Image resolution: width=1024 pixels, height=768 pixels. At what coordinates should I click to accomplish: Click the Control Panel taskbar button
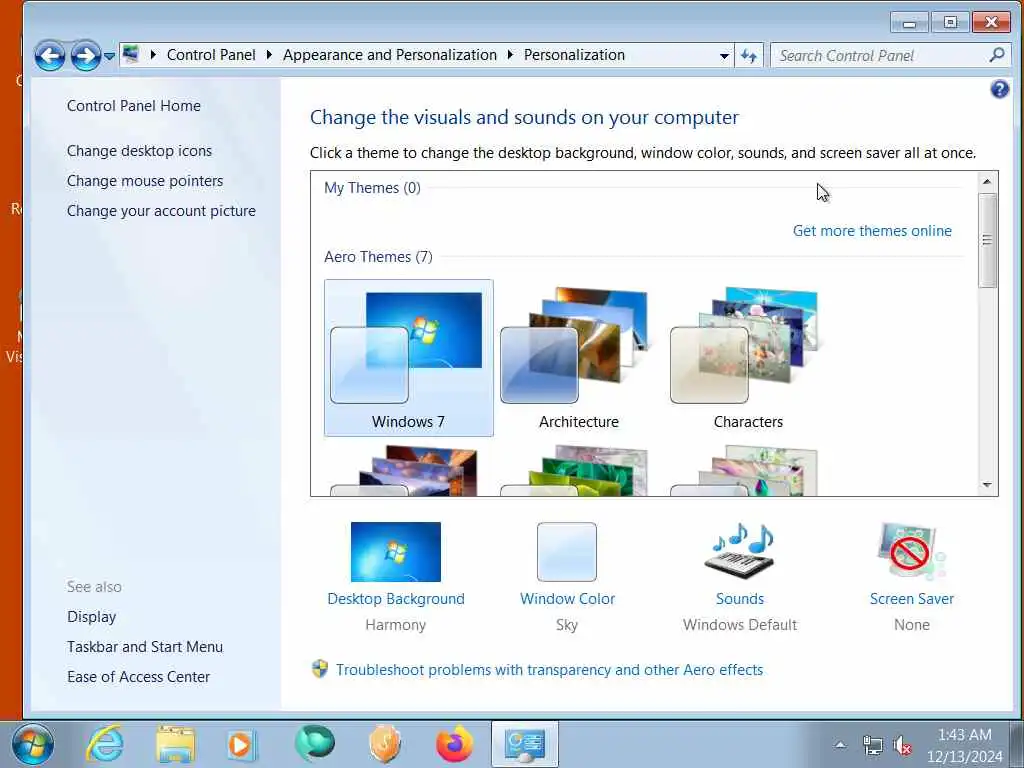(x=525, y=744)
